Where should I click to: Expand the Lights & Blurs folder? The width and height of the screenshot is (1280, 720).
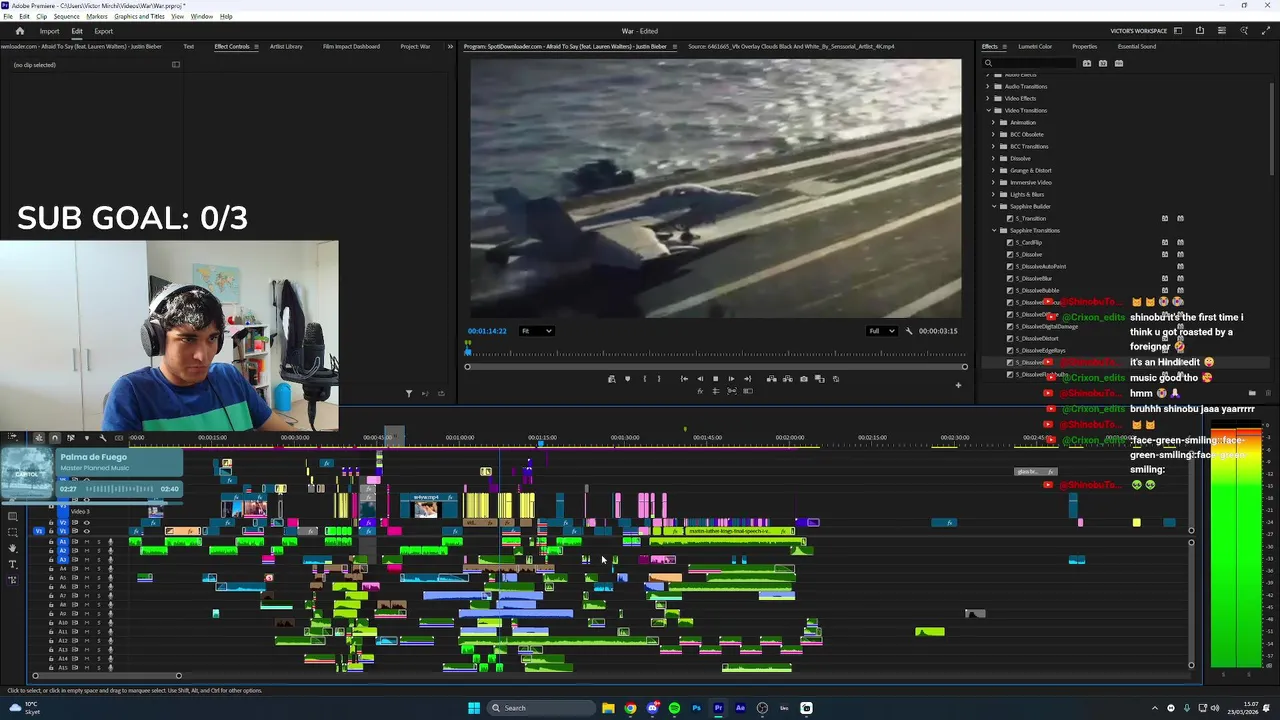[x=994, y=194]
